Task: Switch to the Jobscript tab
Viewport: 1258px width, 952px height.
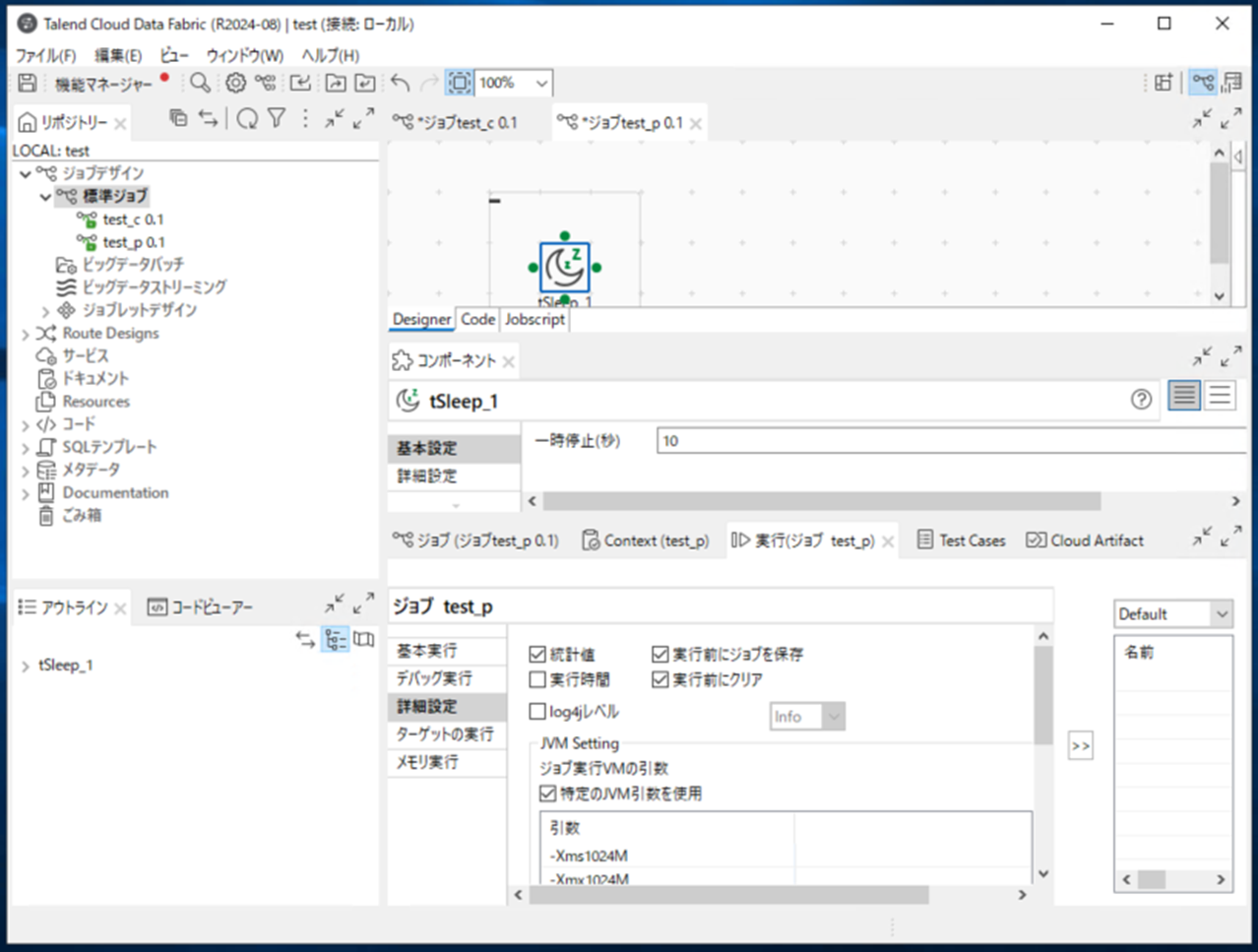Action: 535,319
